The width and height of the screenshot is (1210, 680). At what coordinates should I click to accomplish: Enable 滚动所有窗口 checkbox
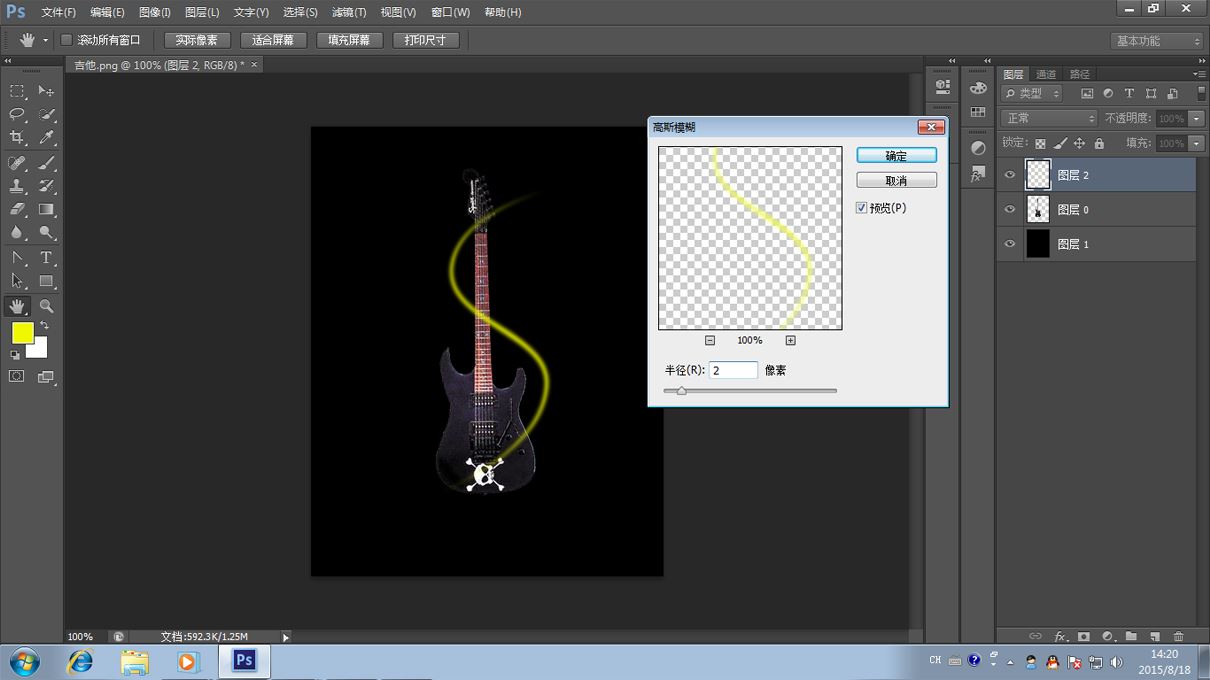[67, 40]
